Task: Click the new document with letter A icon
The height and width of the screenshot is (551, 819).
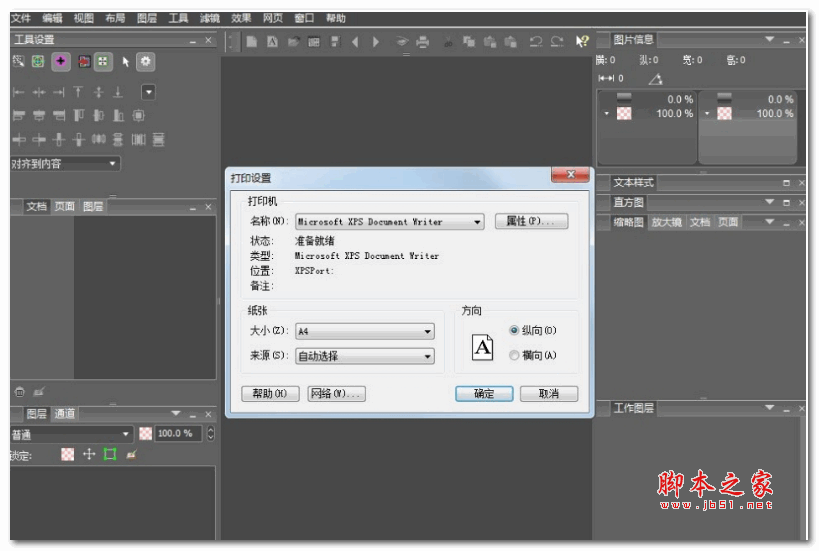Action: coord(273,42)
